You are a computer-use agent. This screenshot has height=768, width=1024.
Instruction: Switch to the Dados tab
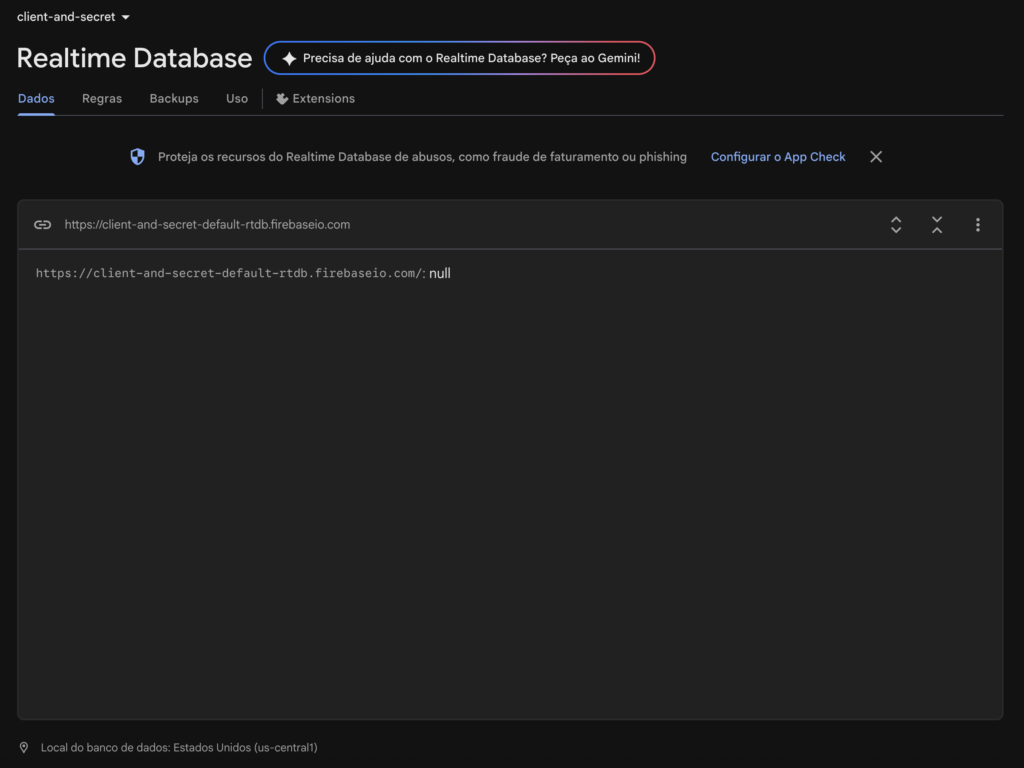click(36, 99)
